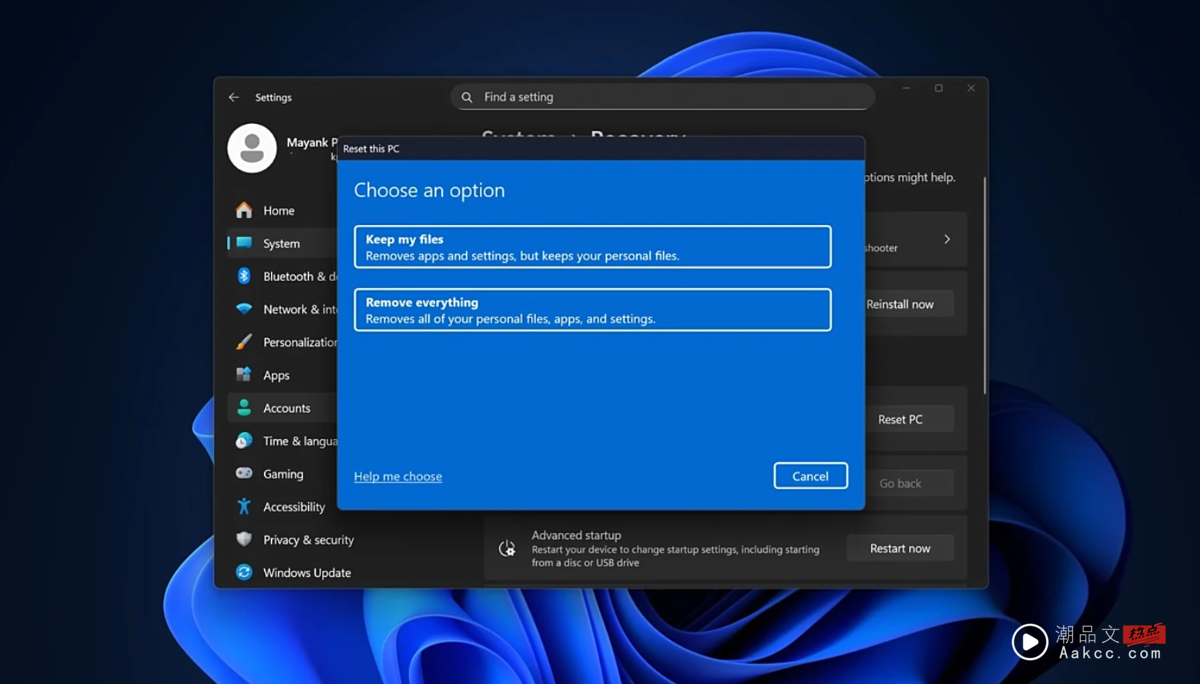This screenshot has width=1200, height=684.
Task: Expand the troubleshooter row chevron
Action: point(945,239)
